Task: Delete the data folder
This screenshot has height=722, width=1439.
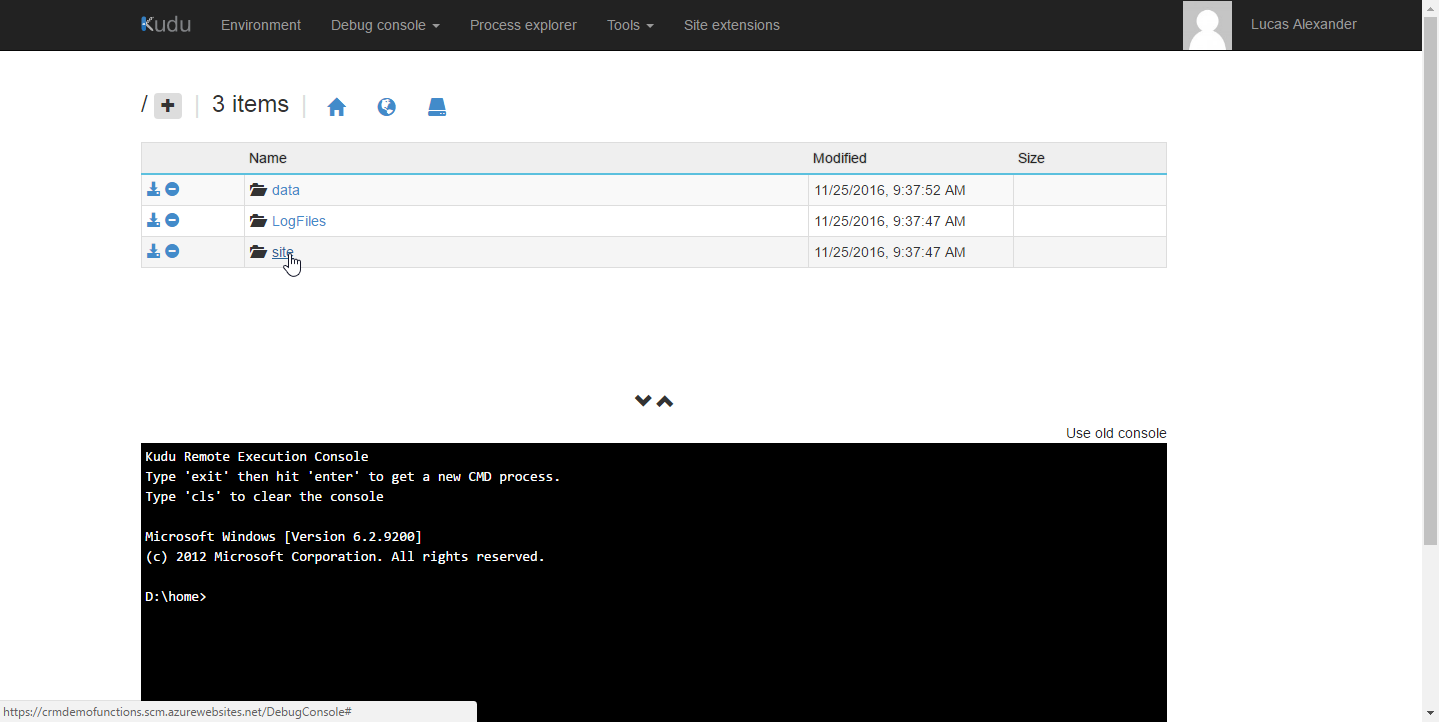Action: 172,189
